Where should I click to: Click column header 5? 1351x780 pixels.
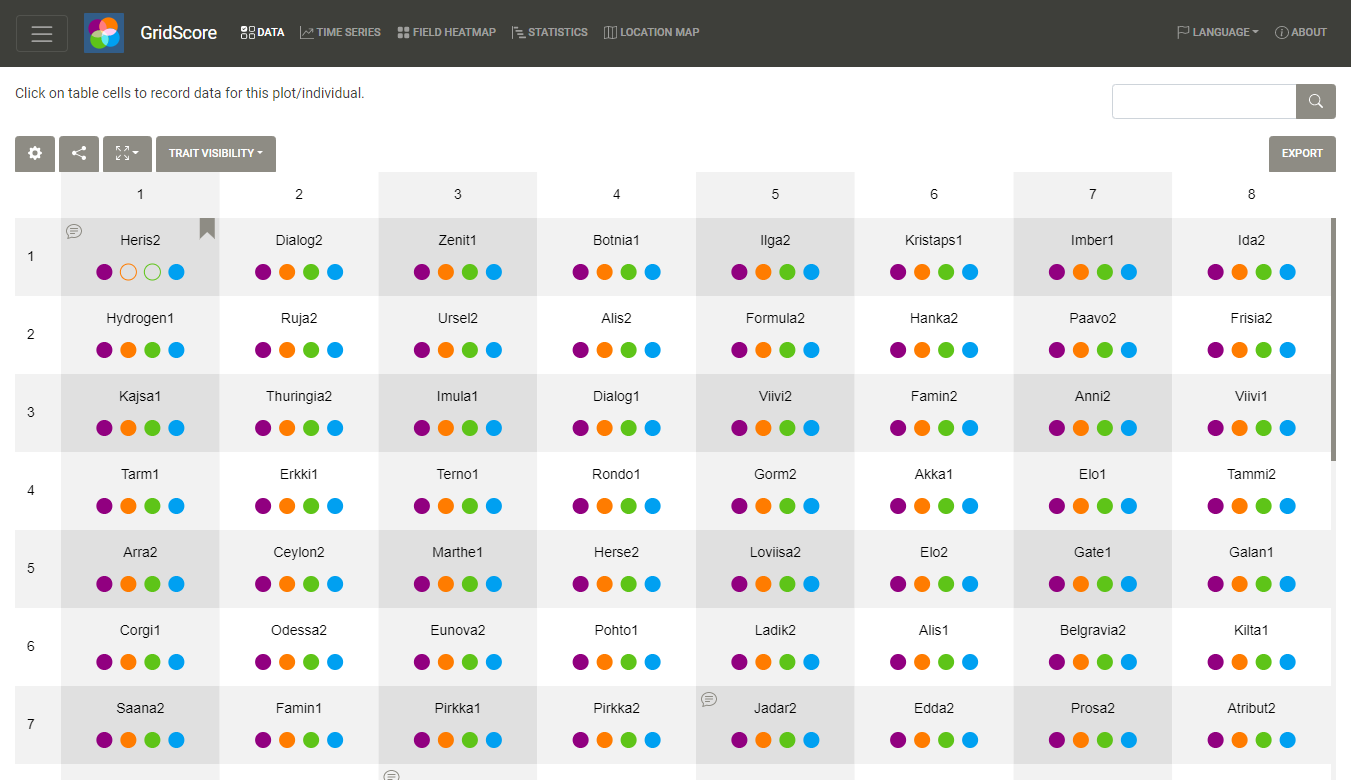(x=775, y=195)
